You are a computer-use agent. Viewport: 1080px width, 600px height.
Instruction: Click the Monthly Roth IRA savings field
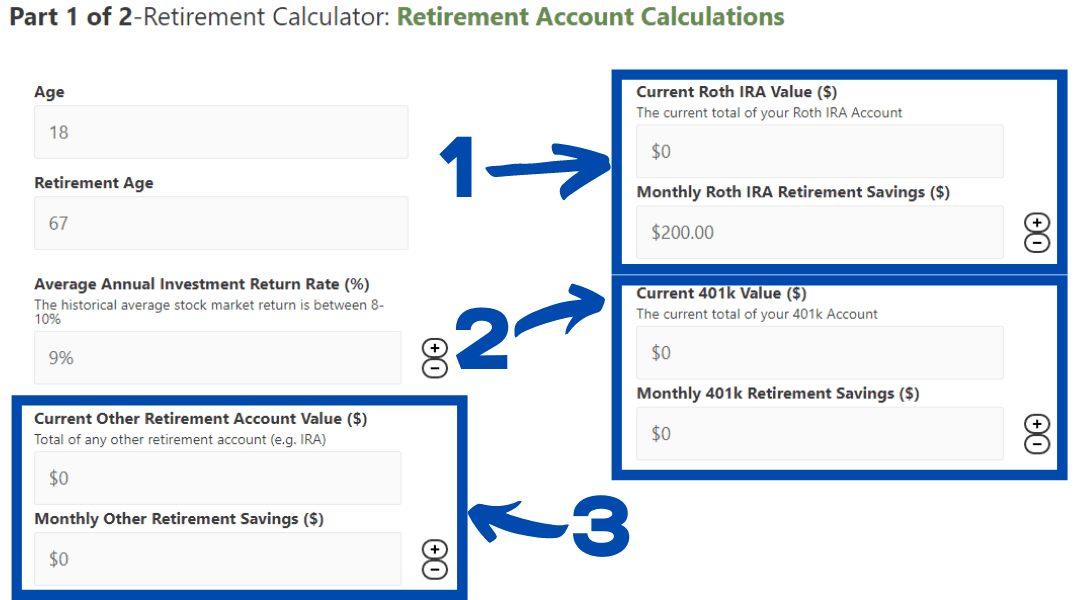(820, 232)
